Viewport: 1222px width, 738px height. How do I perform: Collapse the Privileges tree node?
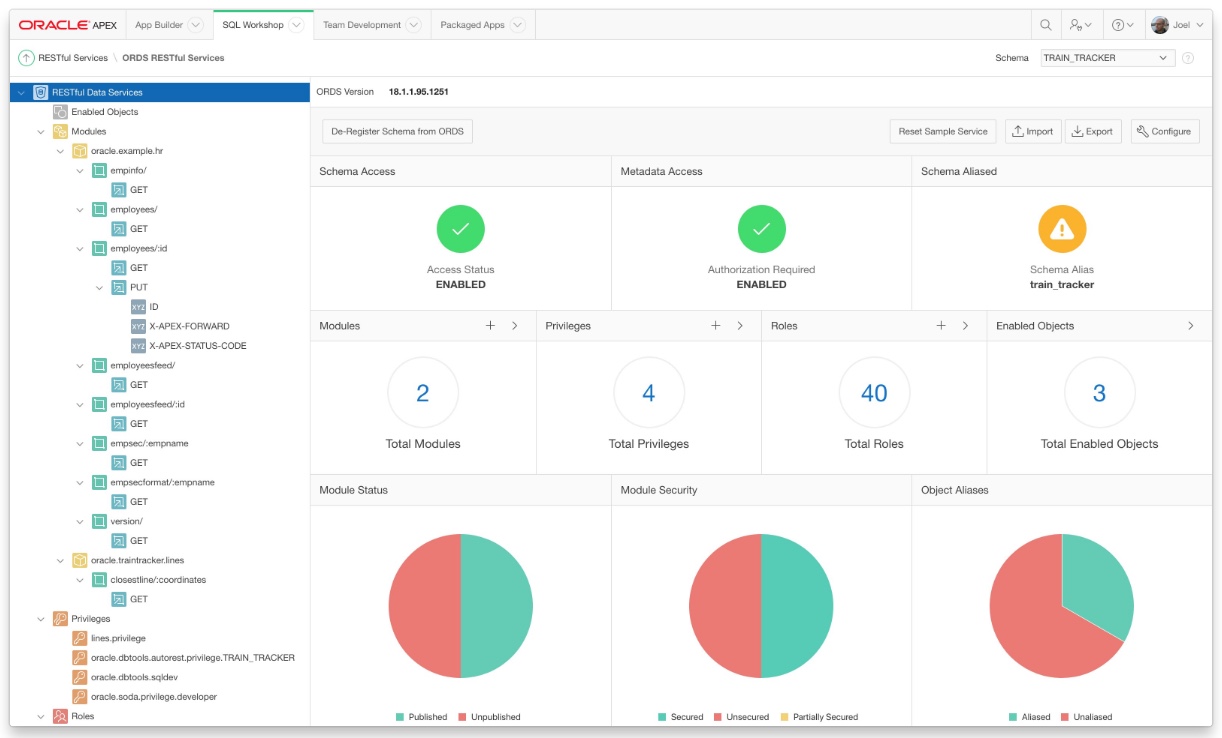click(41, 619)
